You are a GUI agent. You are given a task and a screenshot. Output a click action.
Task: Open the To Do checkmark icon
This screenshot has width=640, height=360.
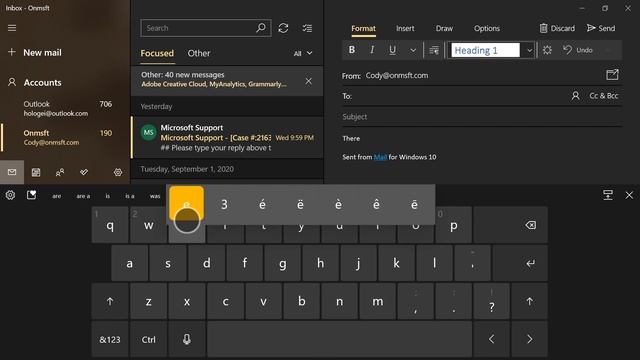click(x=84, y=172)
